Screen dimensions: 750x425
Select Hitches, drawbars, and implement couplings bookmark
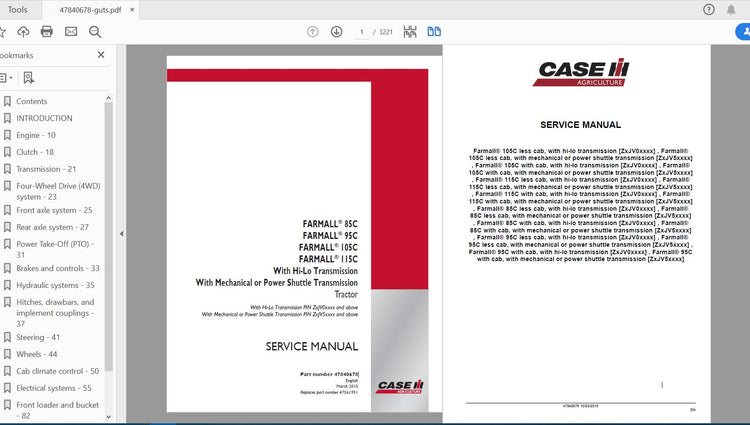55,313
